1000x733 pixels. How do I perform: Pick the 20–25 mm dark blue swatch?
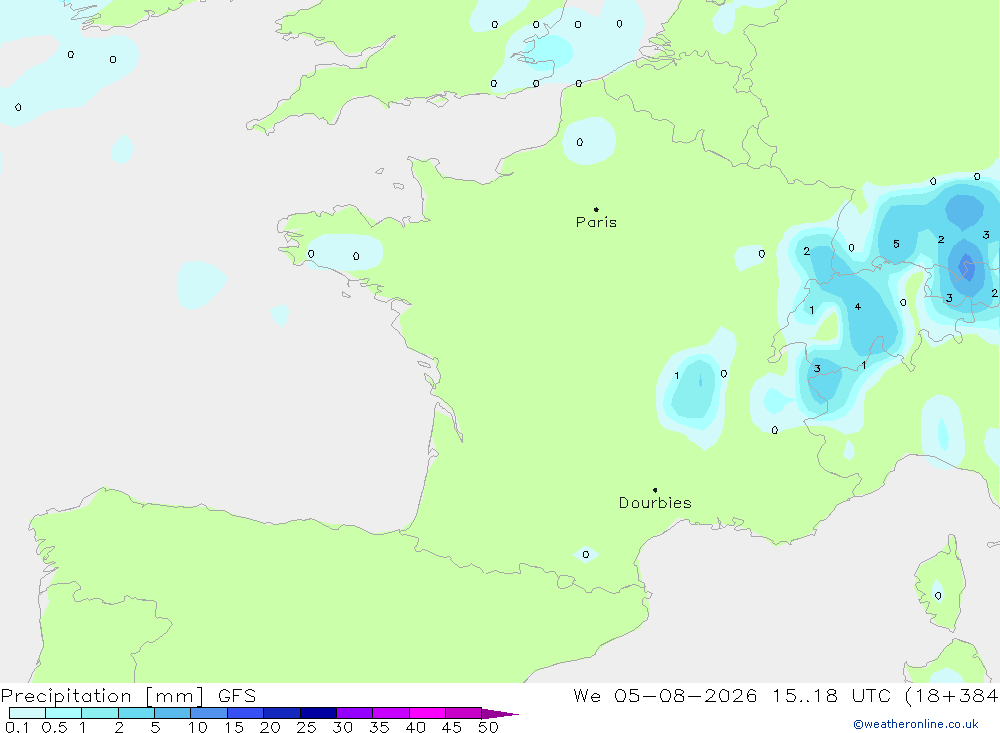pyautogui.click(x=282, y=713)
